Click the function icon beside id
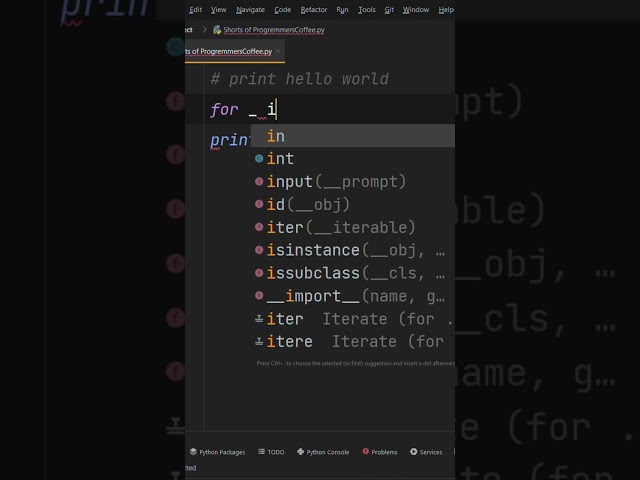 pos(259,204)
